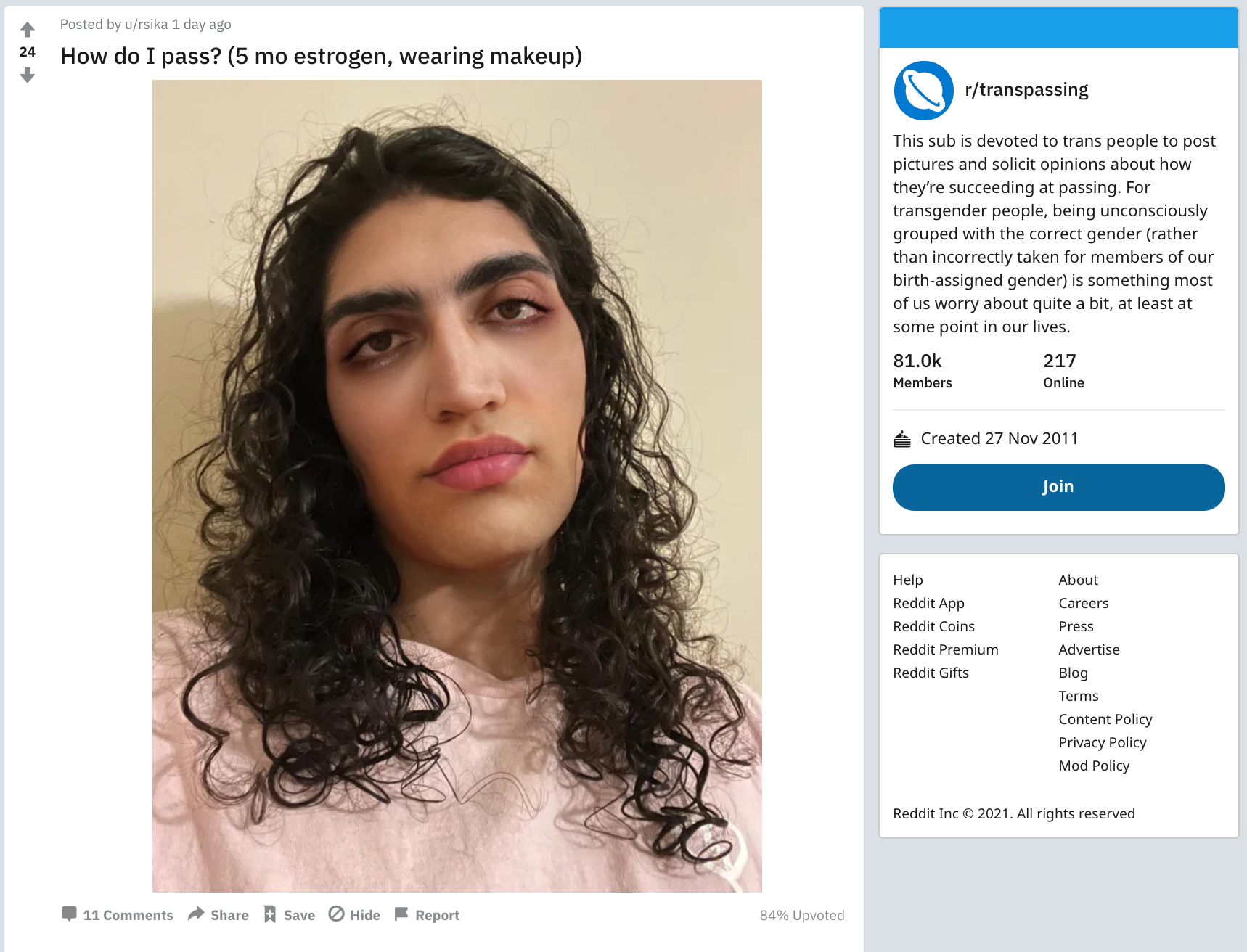
Task: Go to the Reddit Premium link
Action: (945, 649)
